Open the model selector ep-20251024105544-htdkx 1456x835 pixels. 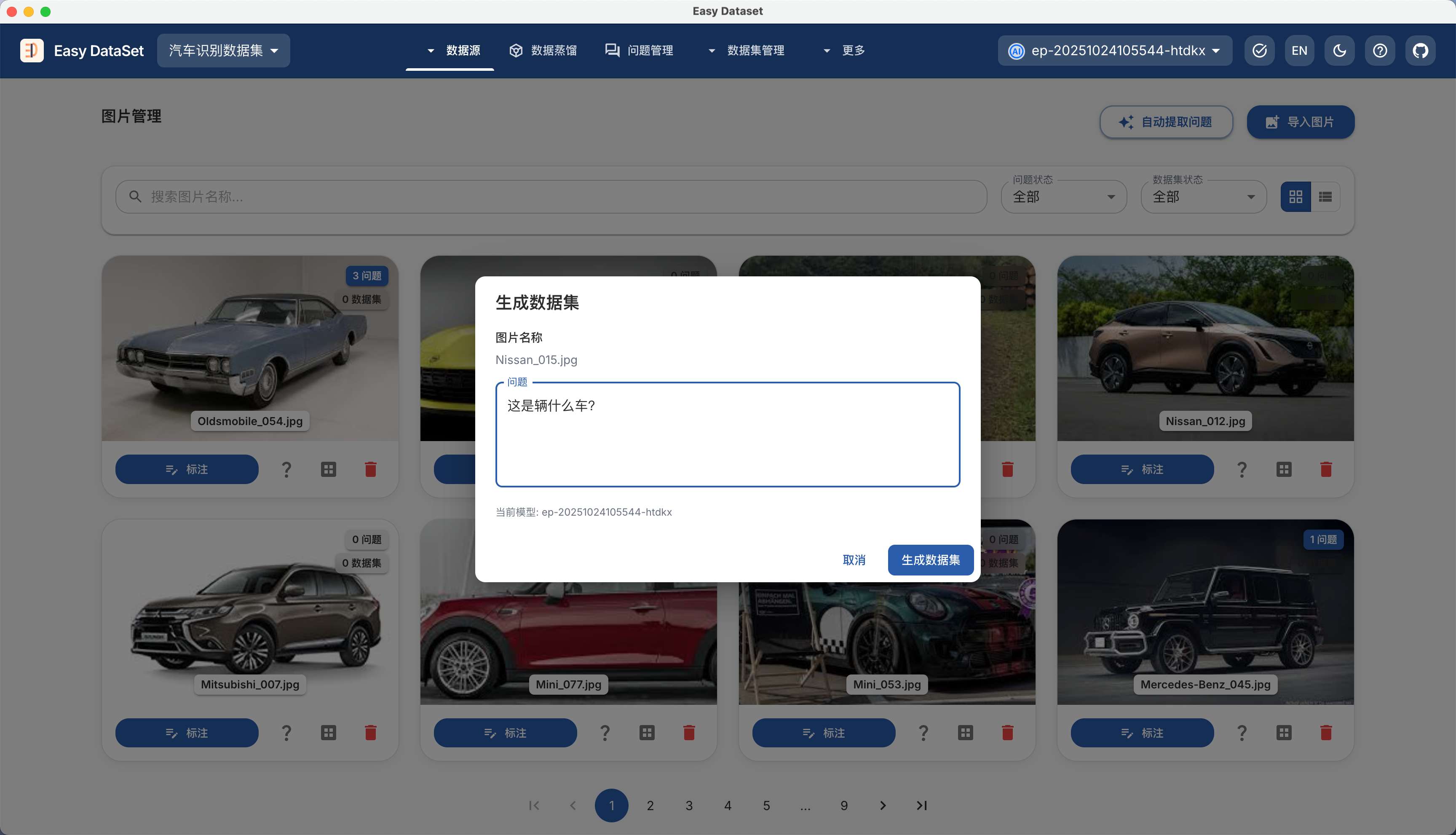coord(1114,51)
